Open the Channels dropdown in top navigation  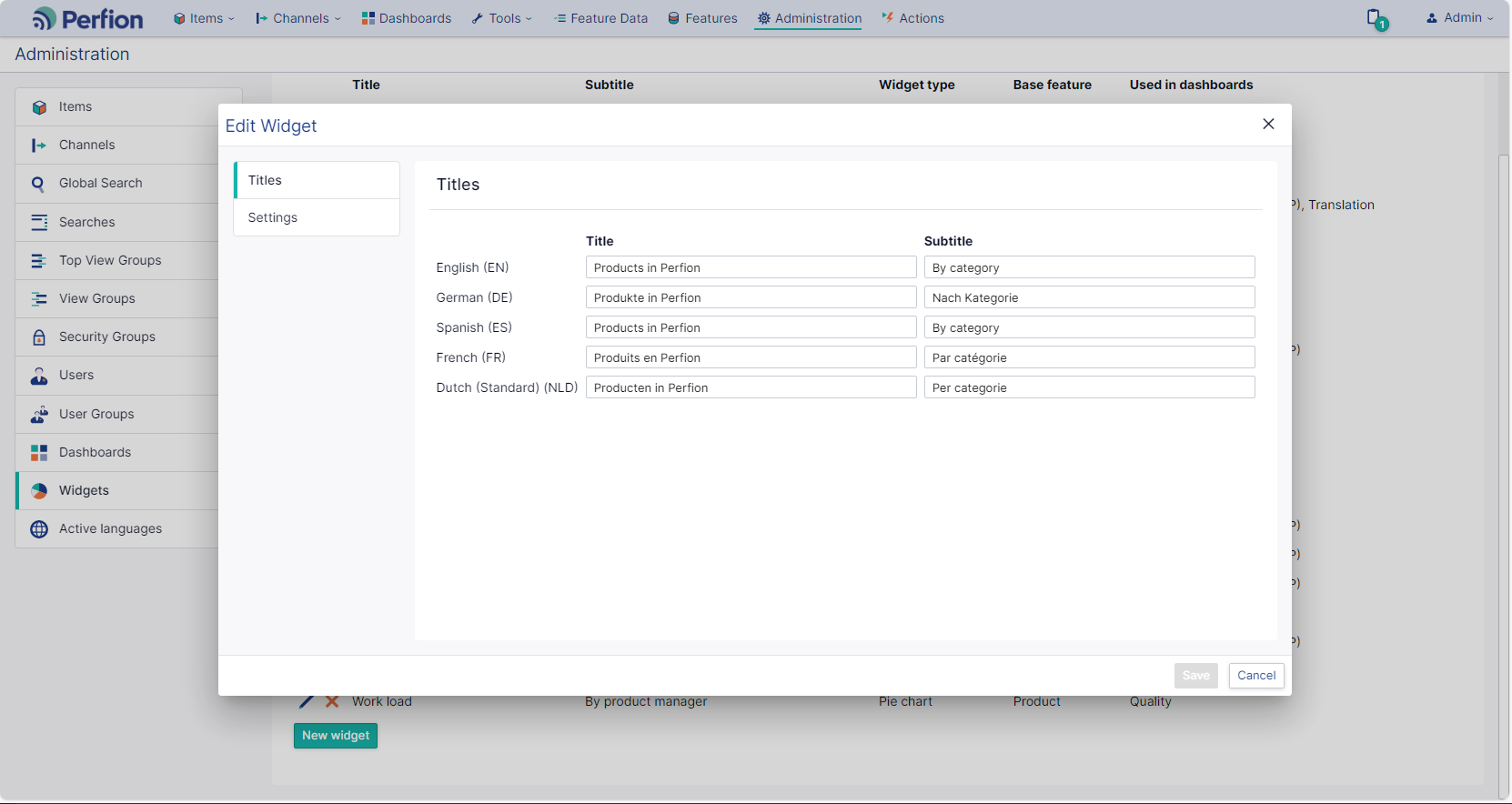pyautogui.click(x=298, y=18)
